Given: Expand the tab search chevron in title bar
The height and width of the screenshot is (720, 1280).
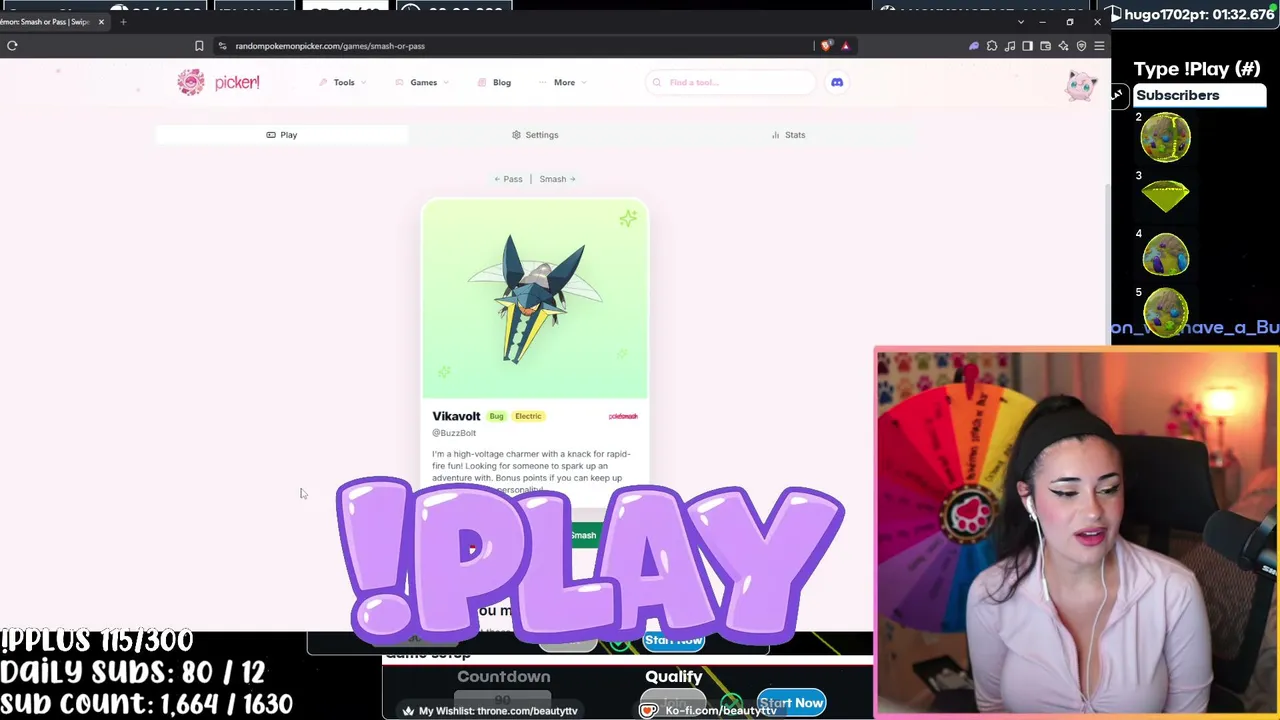Looking at the screenshot, I should [x=1020, y=21].
